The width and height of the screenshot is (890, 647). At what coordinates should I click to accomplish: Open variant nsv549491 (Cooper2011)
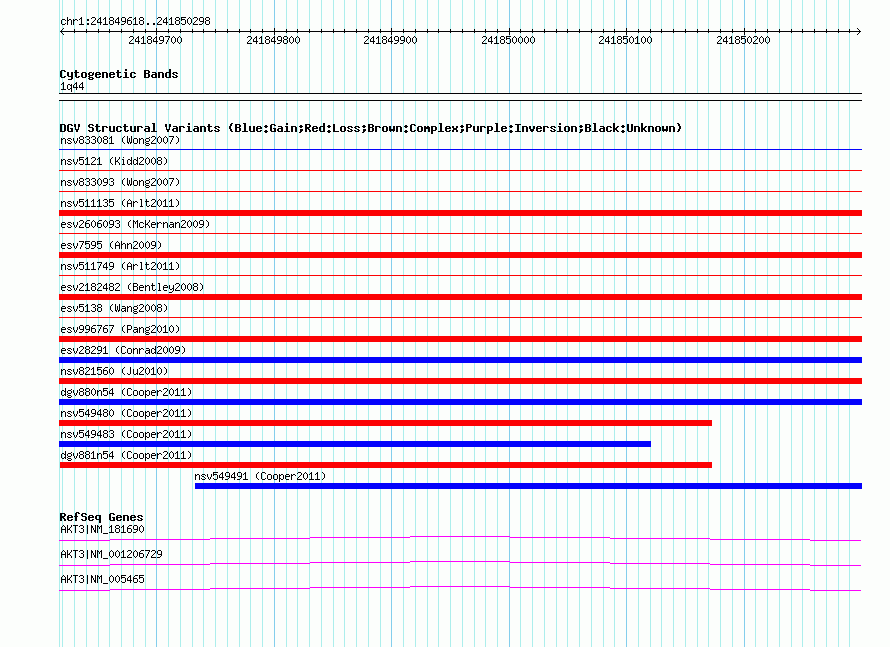(260, 476)
